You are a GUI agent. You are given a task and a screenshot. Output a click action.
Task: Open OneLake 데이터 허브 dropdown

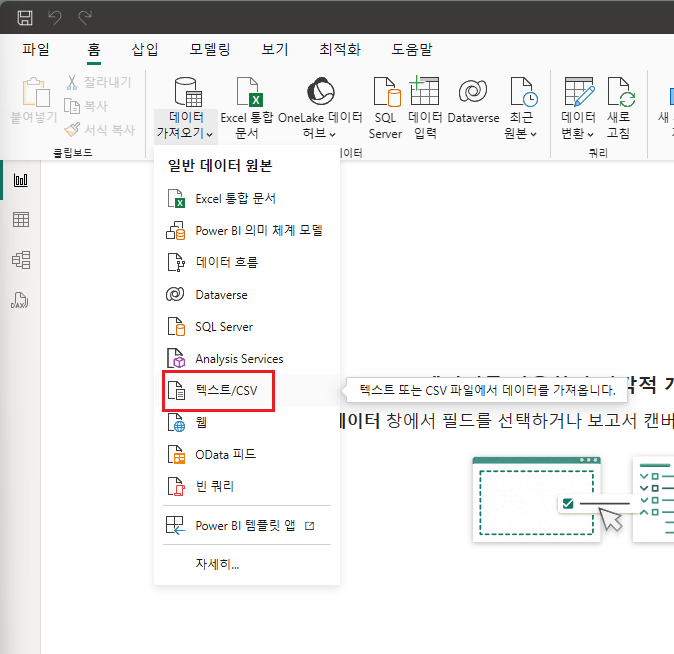pos(320,108)
